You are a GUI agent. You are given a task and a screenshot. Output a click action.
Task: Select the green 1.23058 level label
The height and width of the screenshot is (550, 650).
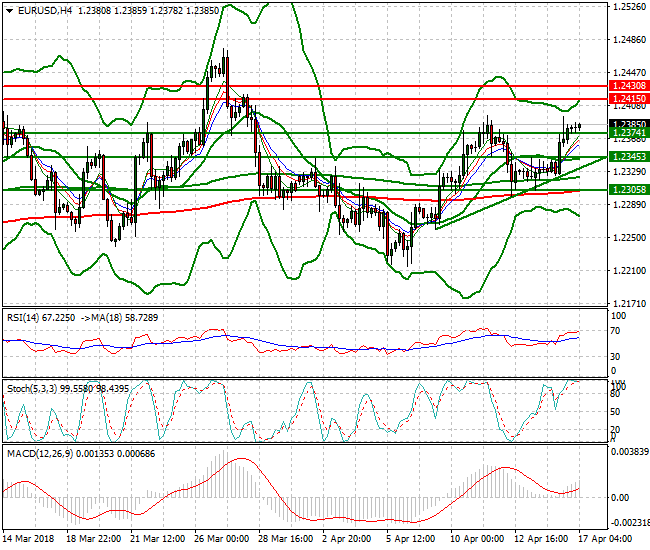coord(629,190)
